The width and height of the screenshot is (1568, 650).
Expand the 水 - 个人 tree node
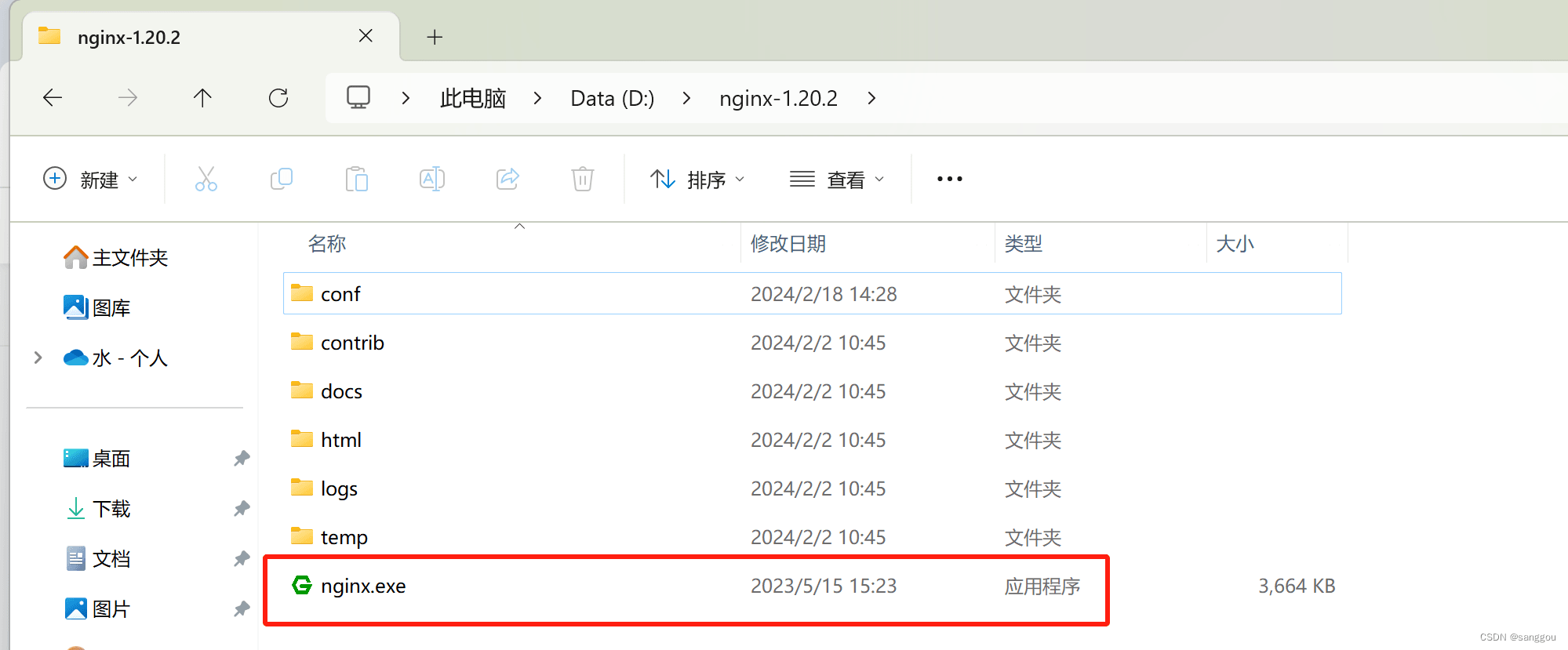38,358
